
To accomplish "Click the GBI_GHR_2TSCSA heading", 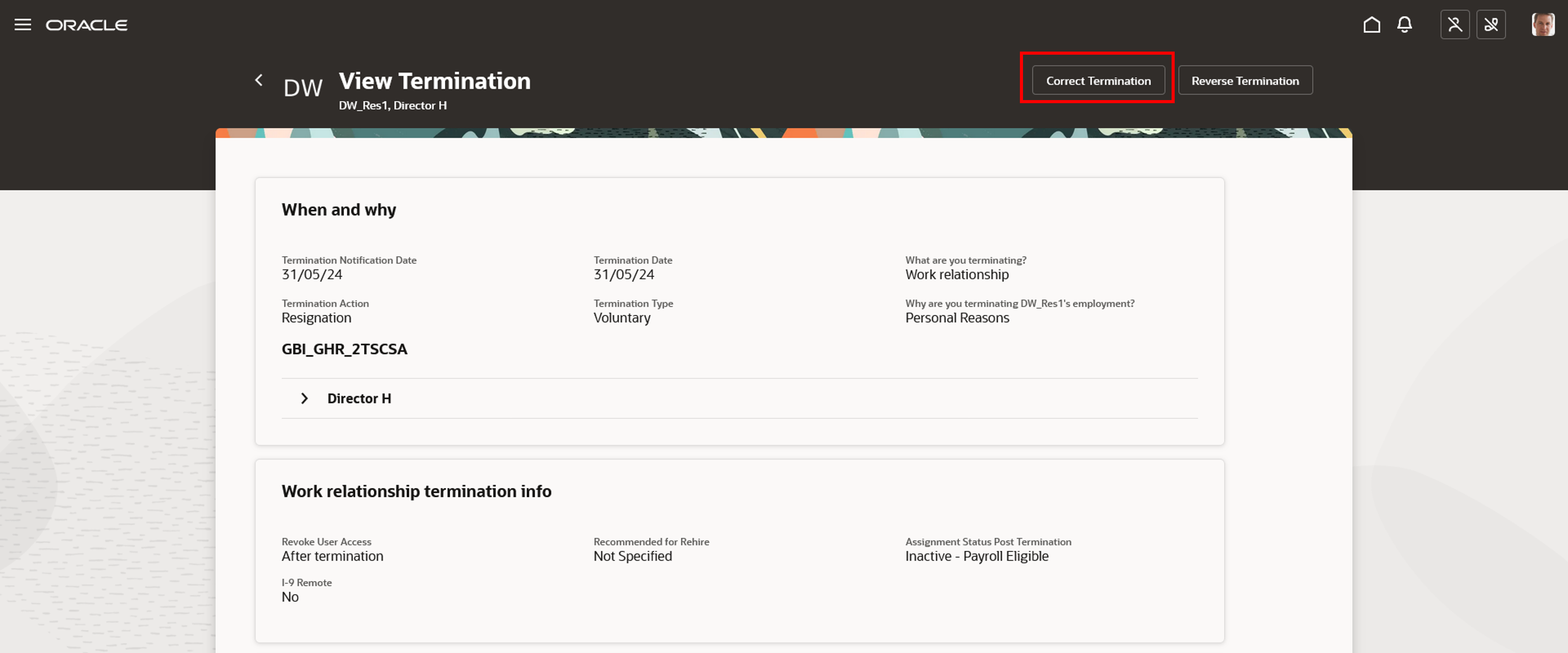I will (x=344, y=349).
